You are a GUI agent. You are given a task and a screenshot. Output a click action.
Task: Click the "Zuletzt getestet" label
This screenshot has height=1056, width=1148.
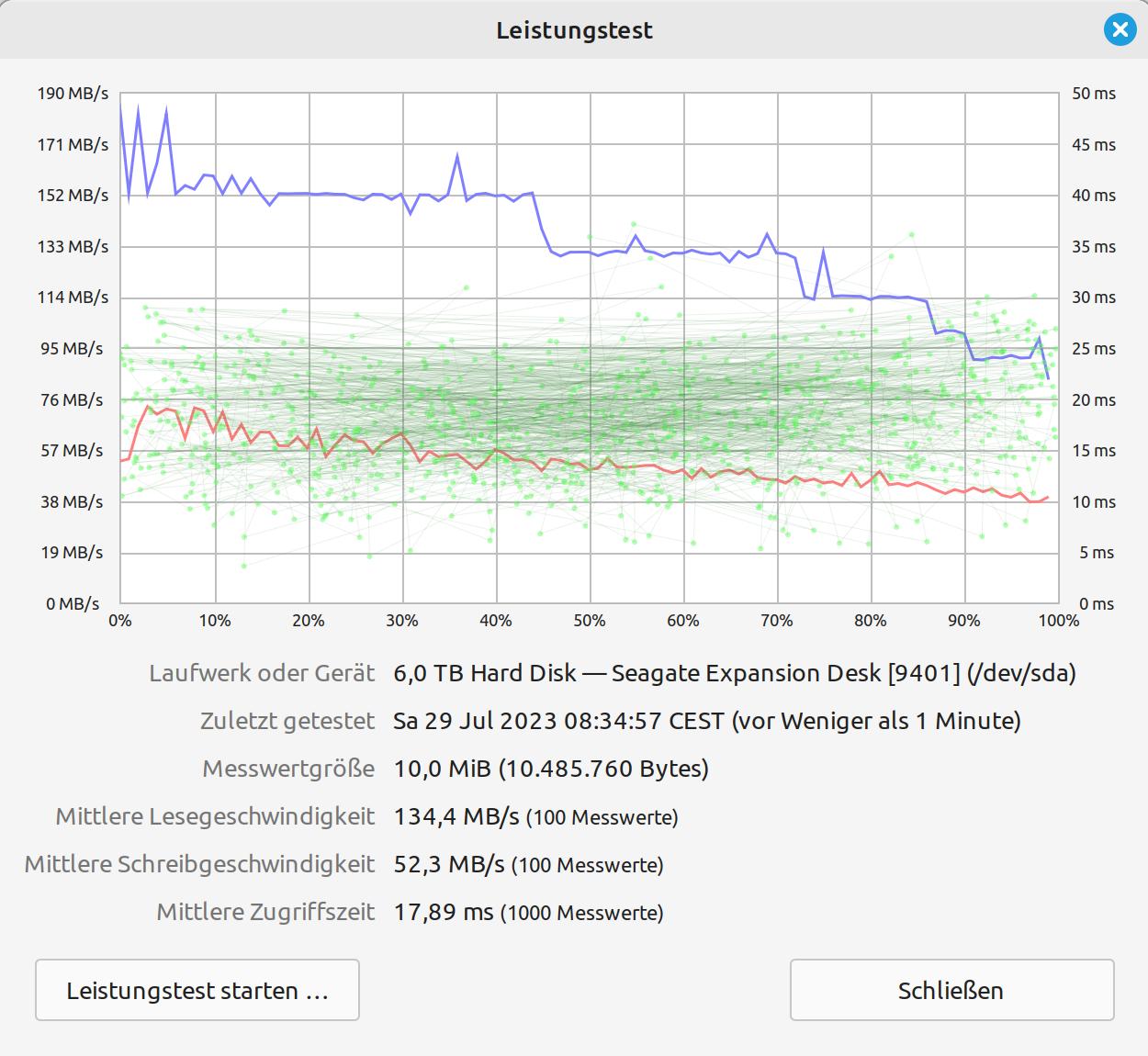287,721
